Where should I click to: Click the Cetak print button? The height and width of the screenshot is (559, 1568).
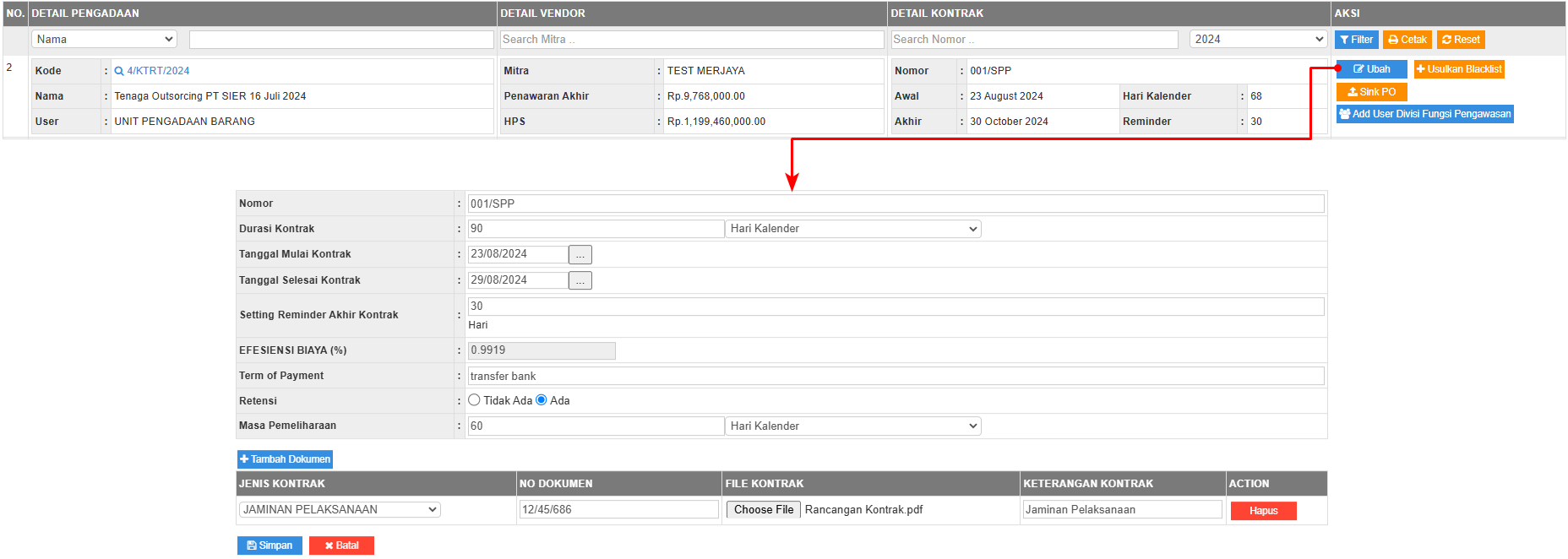tap(1407, 40)
